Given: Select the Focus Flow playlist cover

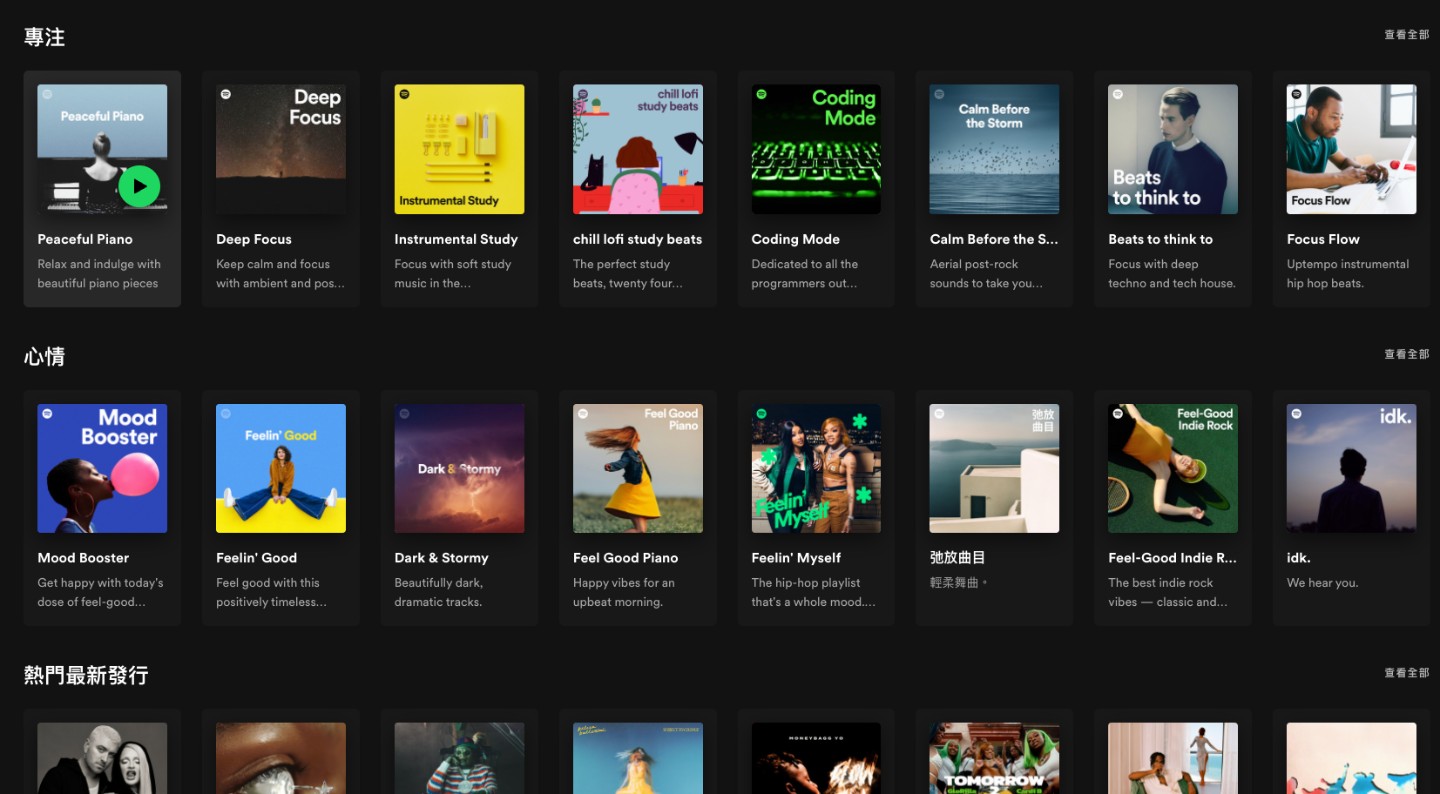Looking at the screenshot, I should (x=1351, y=149).
